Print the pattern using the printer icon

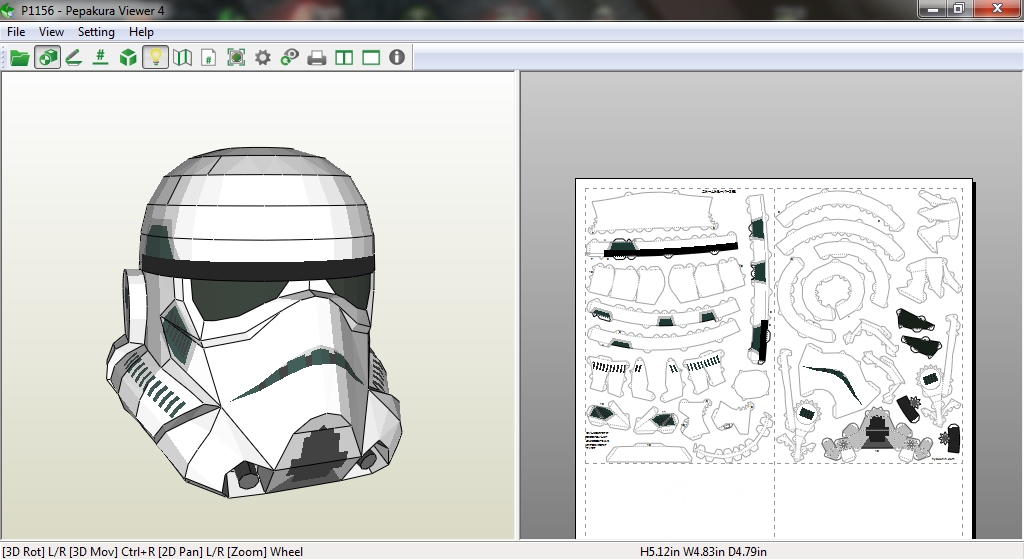point(317,57)
